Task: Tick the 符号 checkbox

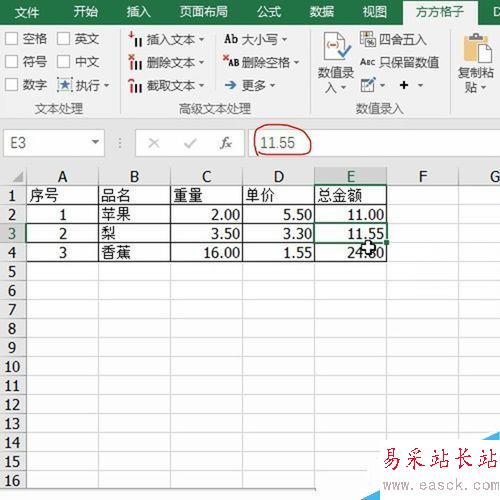Action: click(x=11, y=62)
